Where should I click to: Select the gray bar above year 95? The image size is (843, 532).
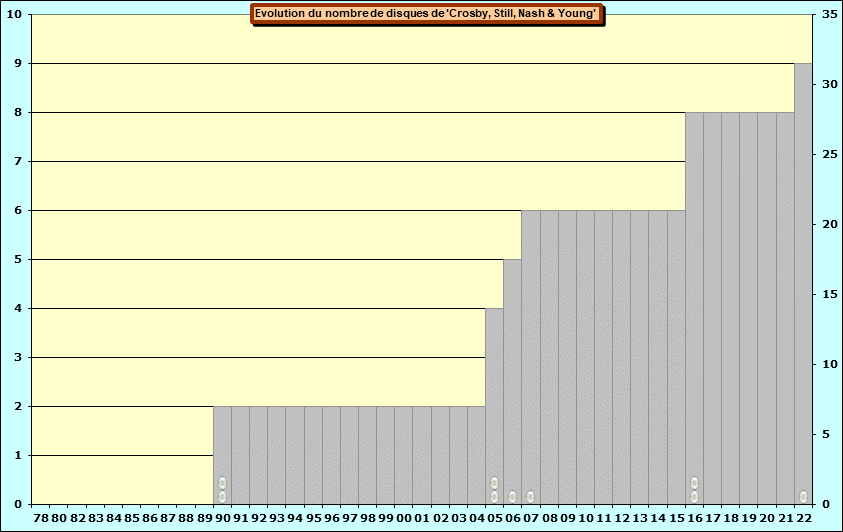pos(313,450)
